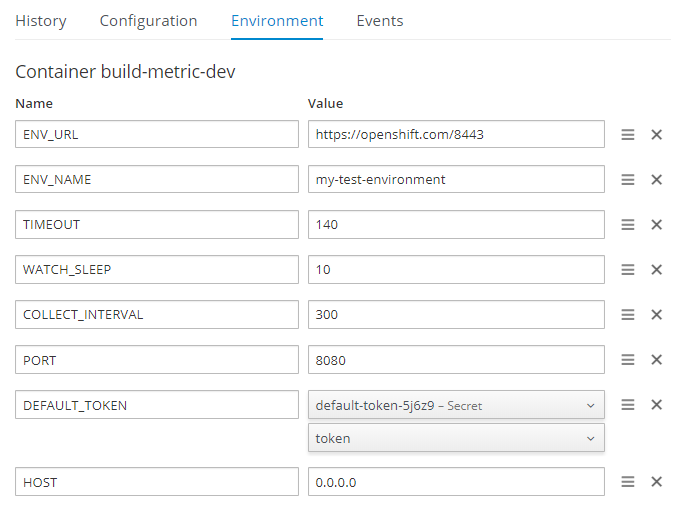Click reorder handle for DEFAULT_TOKEN row

pyautogui.click(x=628, y=405)
